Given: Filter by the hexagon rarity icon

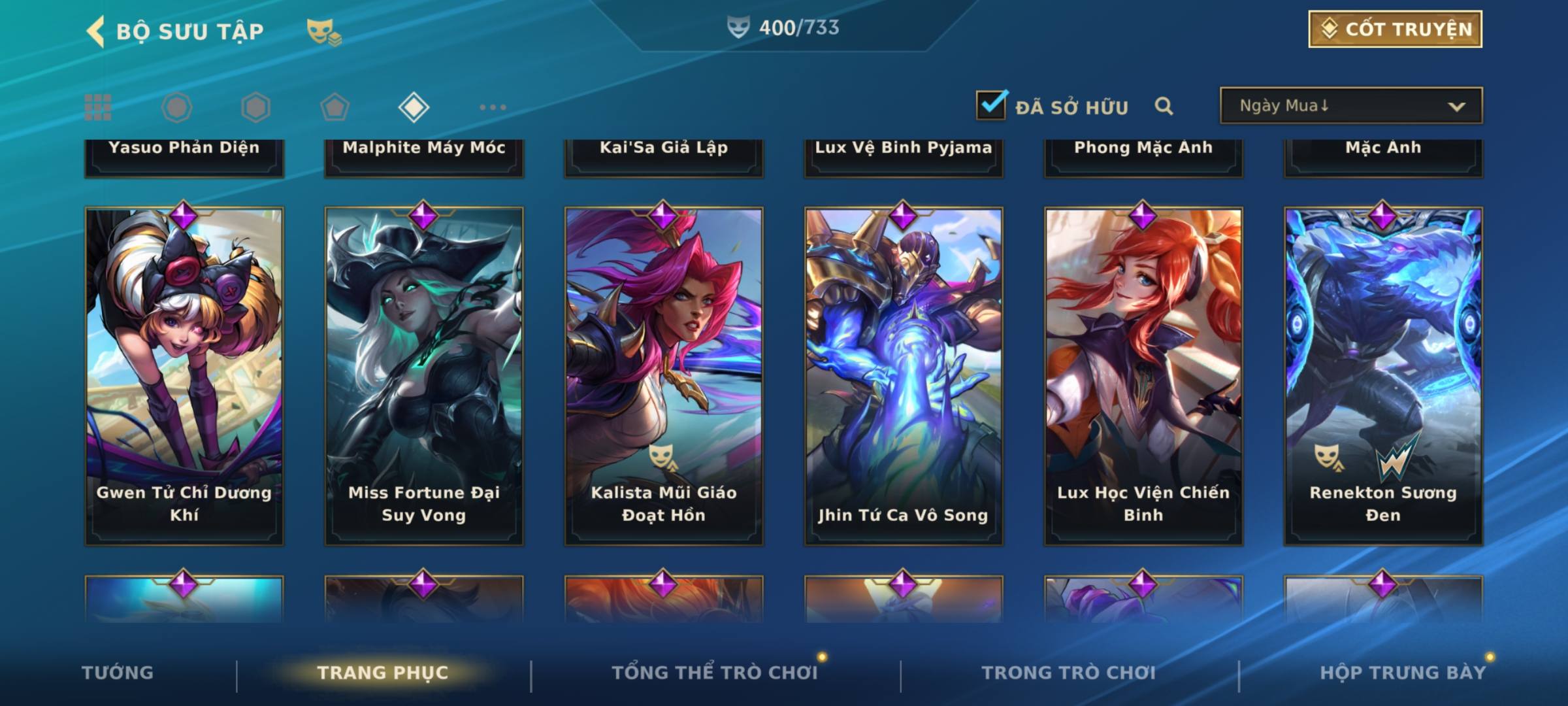Looking at the screenshot, I should (x=255, y=107).
